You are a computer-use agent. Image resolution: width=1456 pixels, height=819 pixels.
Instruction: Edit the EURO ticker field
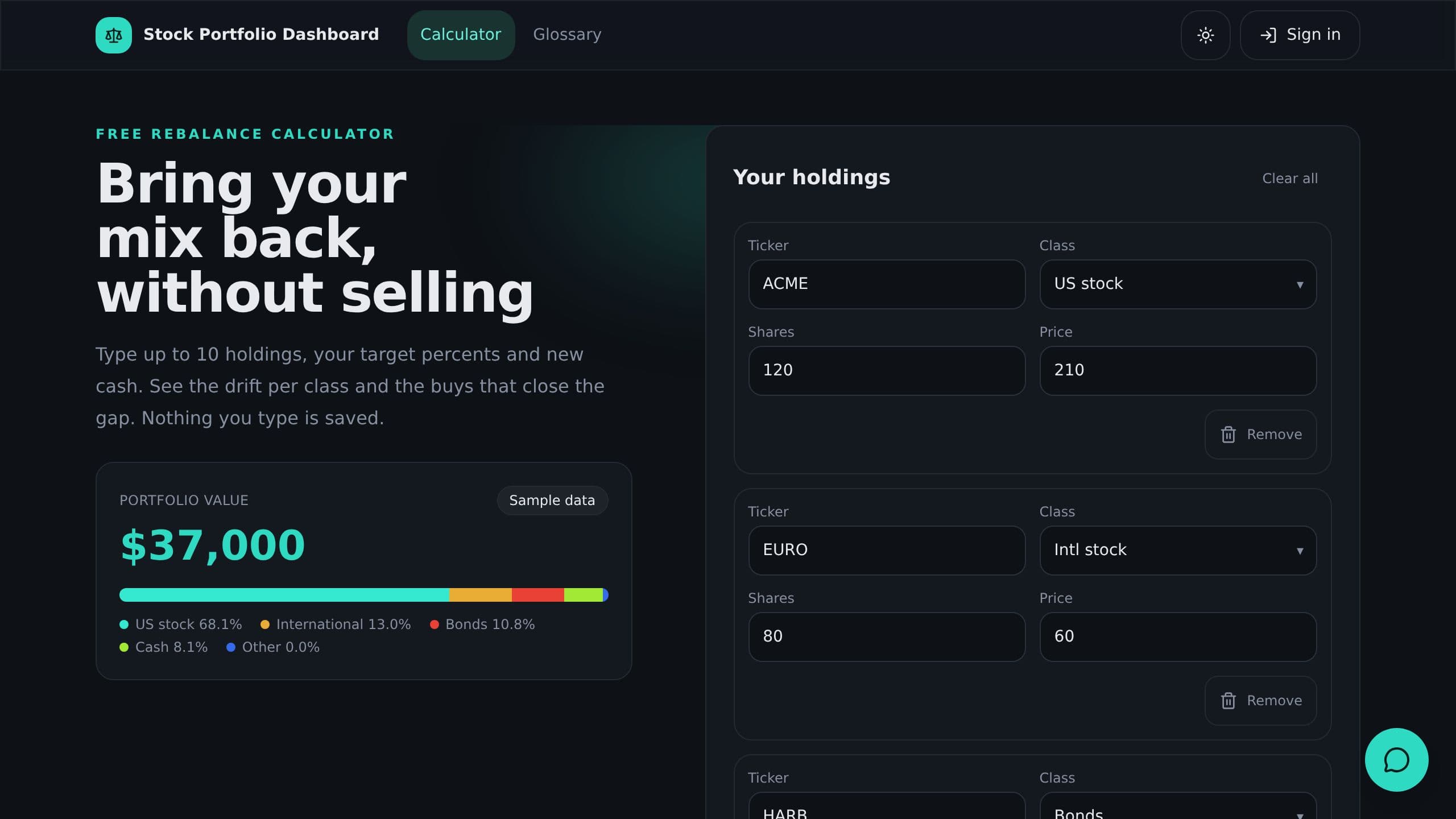click(x=887, y=551)
